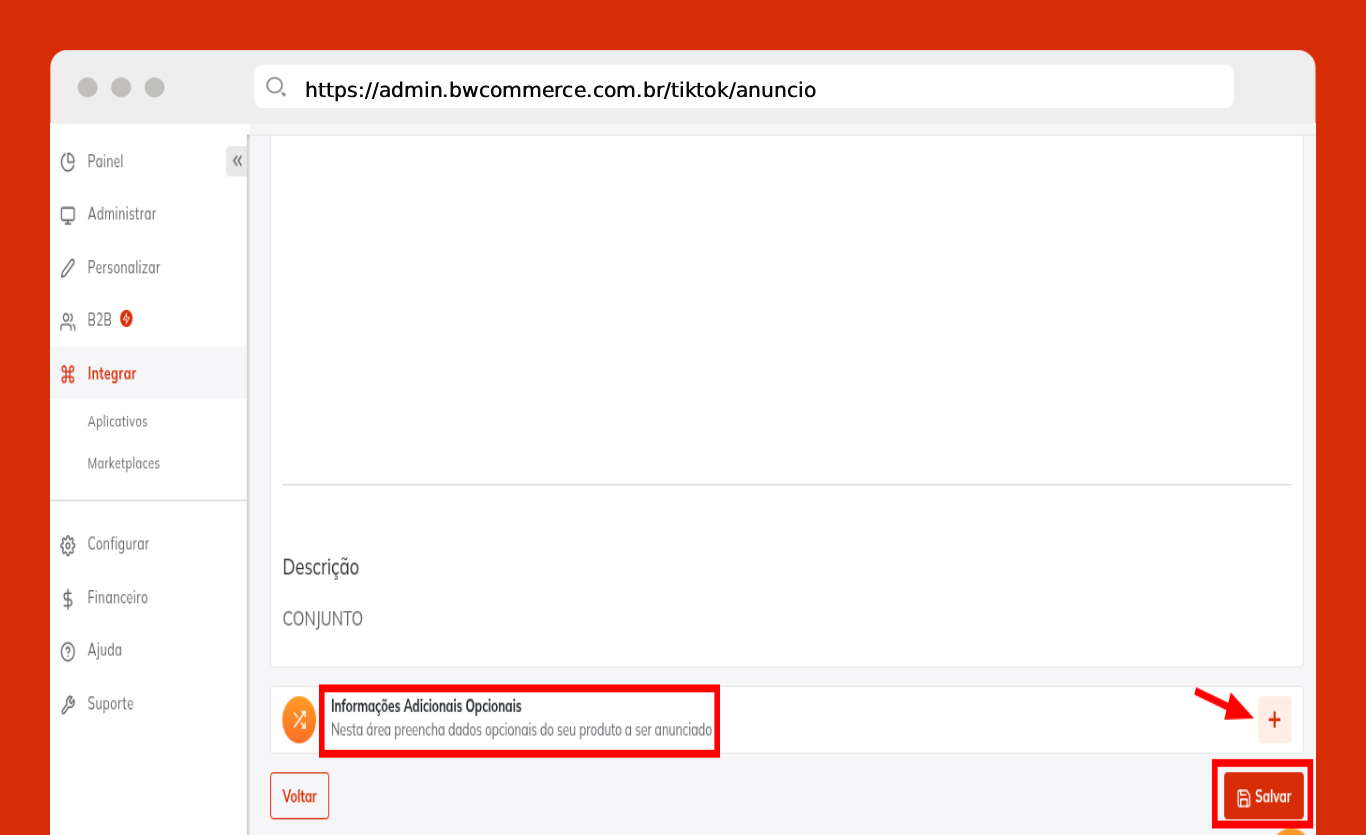Click the CONJUNTO description text
The width and height of the screenshot is (1366, 835).
[323, 619]
